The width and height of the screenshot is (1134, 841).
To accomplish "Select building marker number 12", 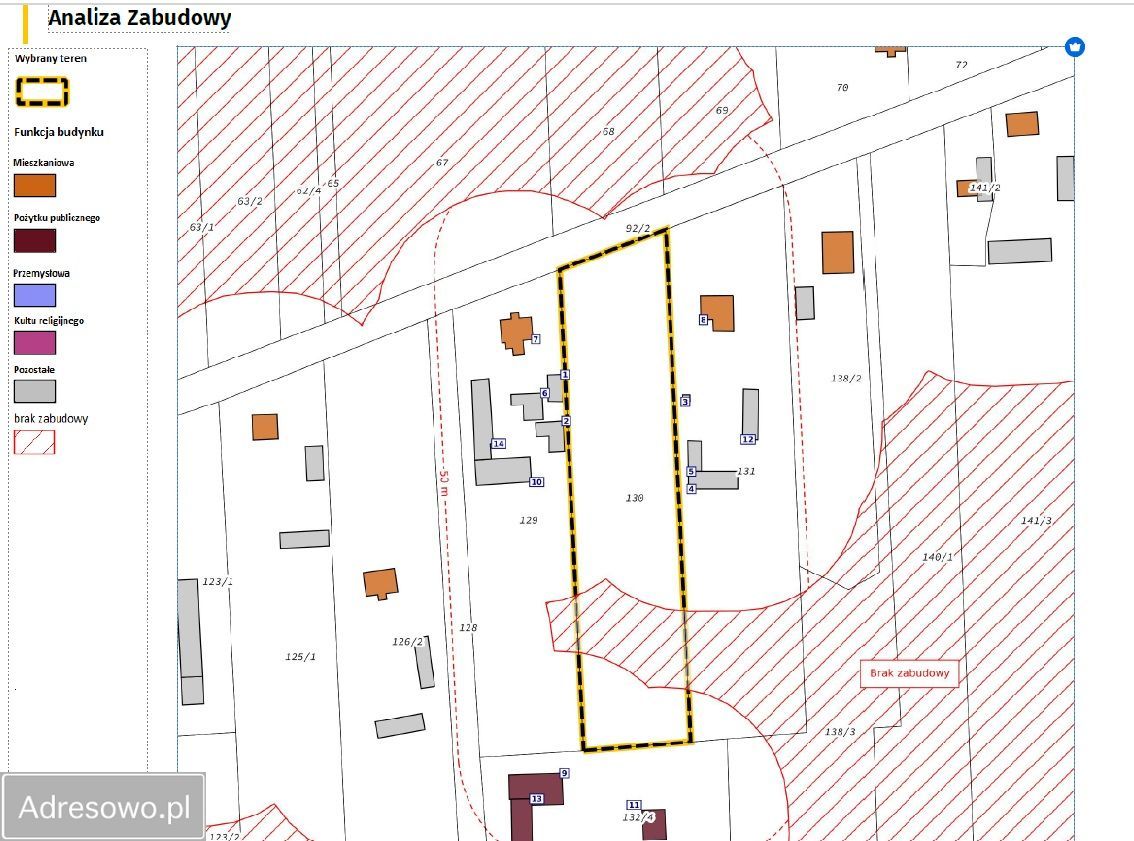I will (748, 439).
